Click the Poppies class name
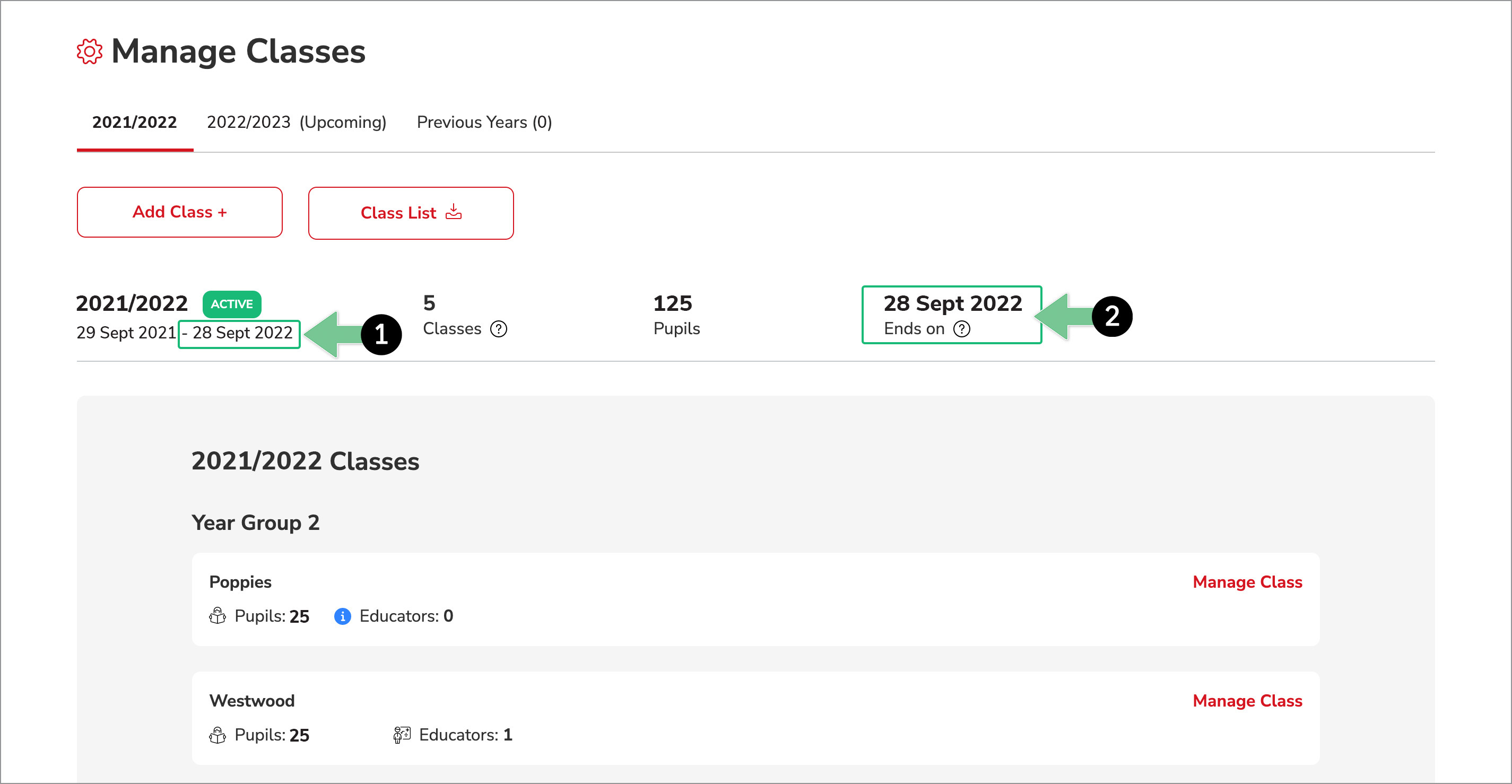The height and width of the screenshot is (784, 1512). pyautogui.click(x=240, y=582)
